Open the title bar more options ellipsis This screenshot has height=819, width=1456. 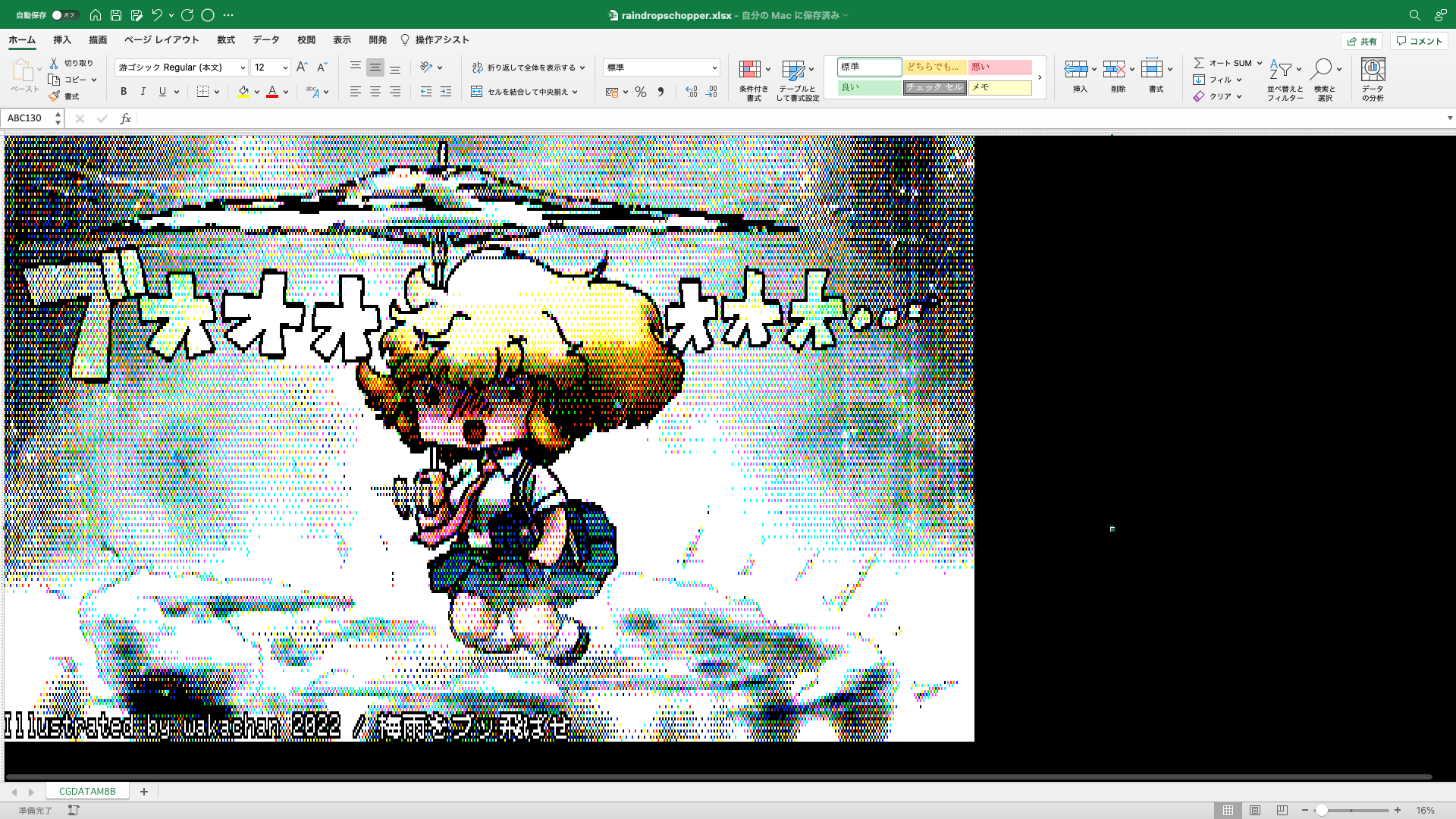pos(228,15)
